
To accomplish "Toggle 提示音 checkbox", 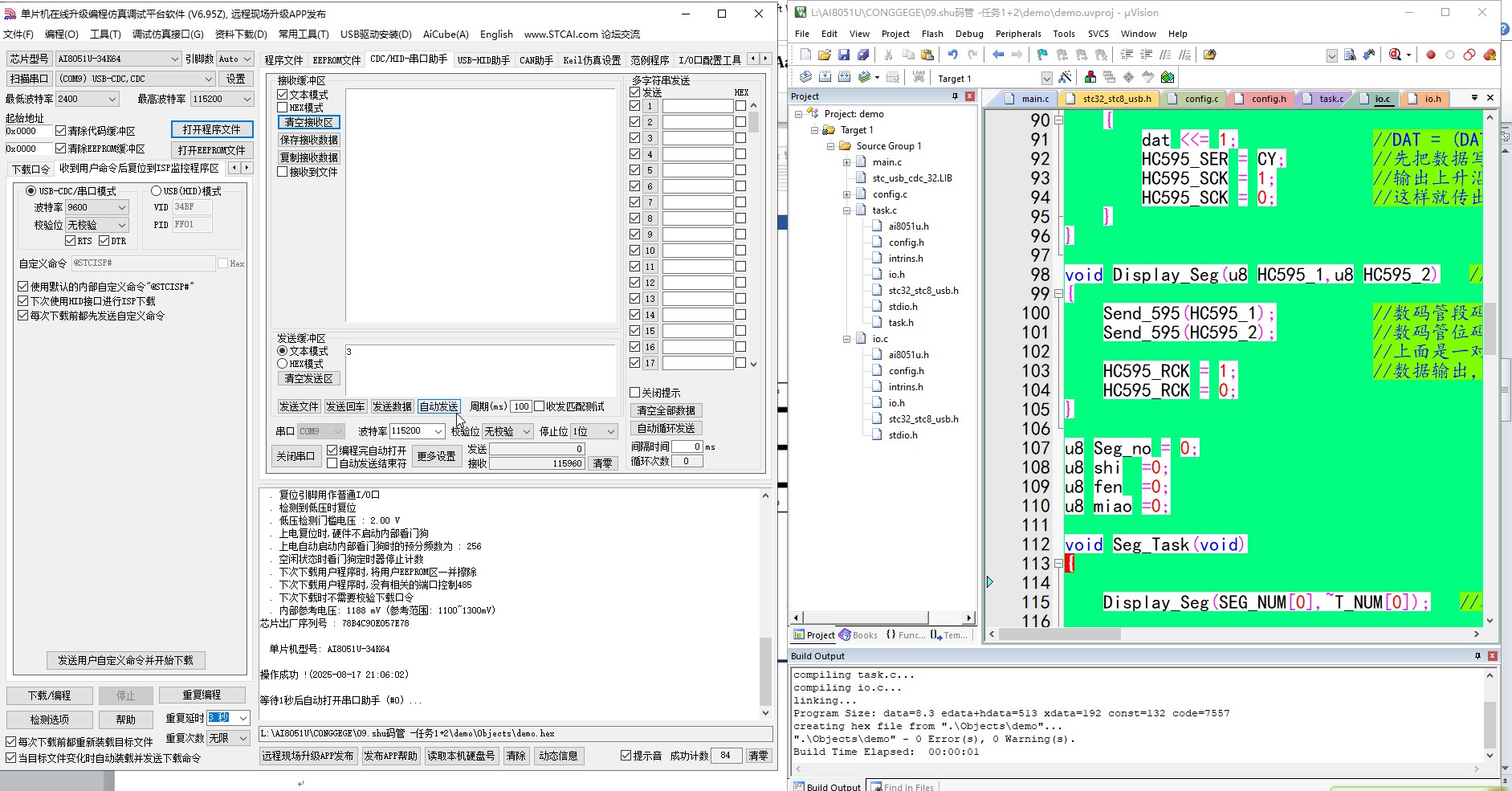I will [626, 756].
